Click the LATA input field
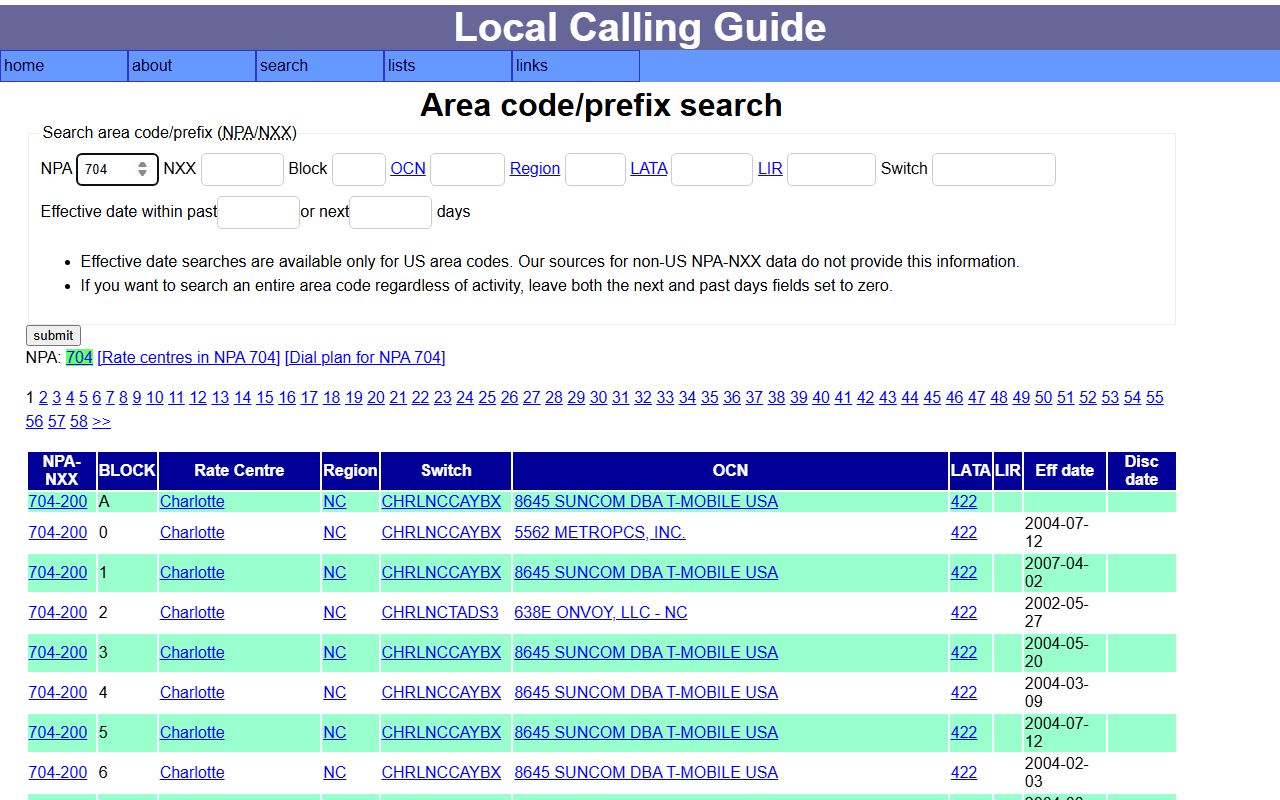 pyautogui.click(x=712, y=169)
